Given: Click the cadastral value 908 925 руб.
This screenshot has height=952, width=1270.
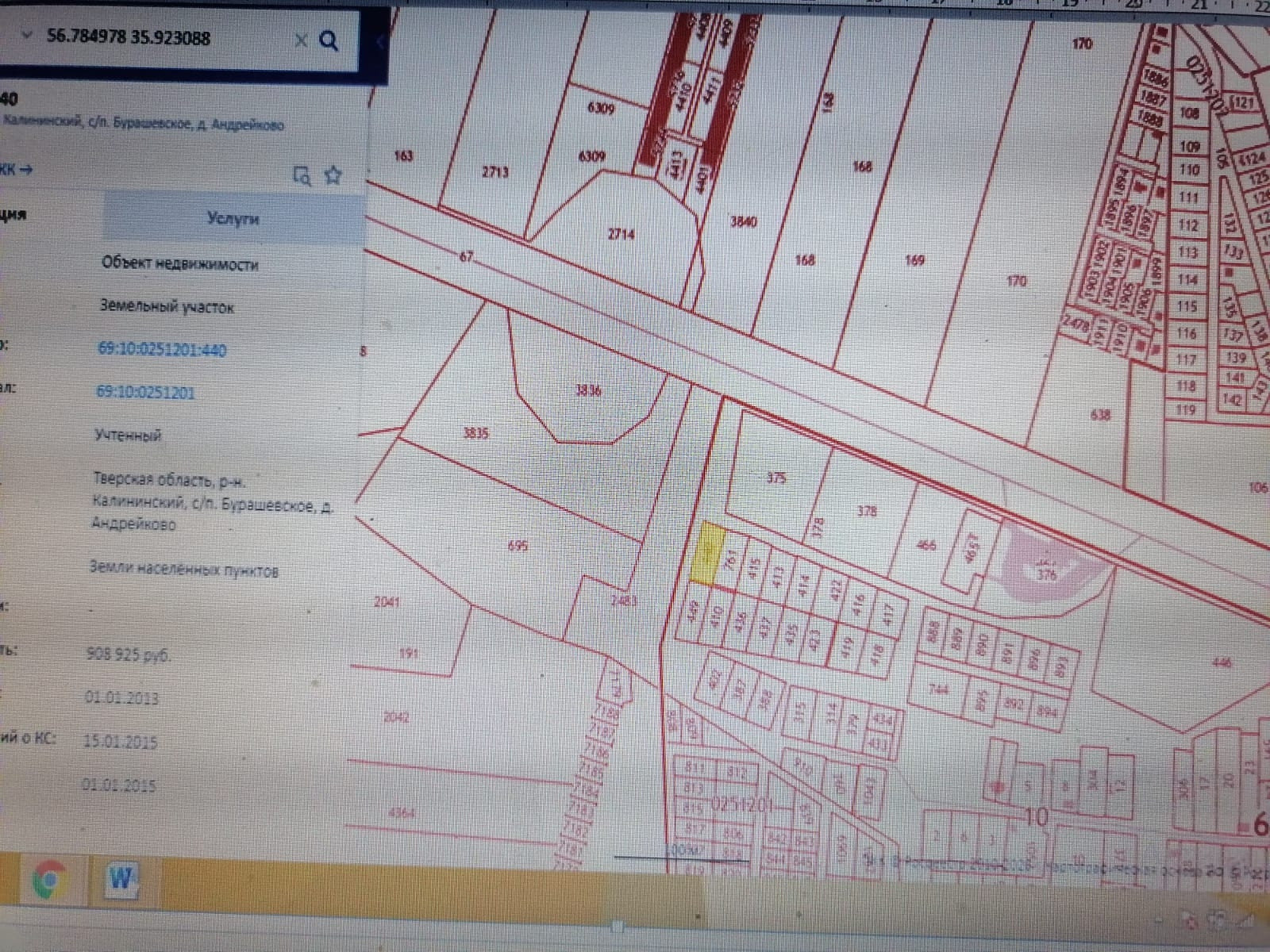Looking at the screenshot, I should pyautogui.click(x=128, y=654).
